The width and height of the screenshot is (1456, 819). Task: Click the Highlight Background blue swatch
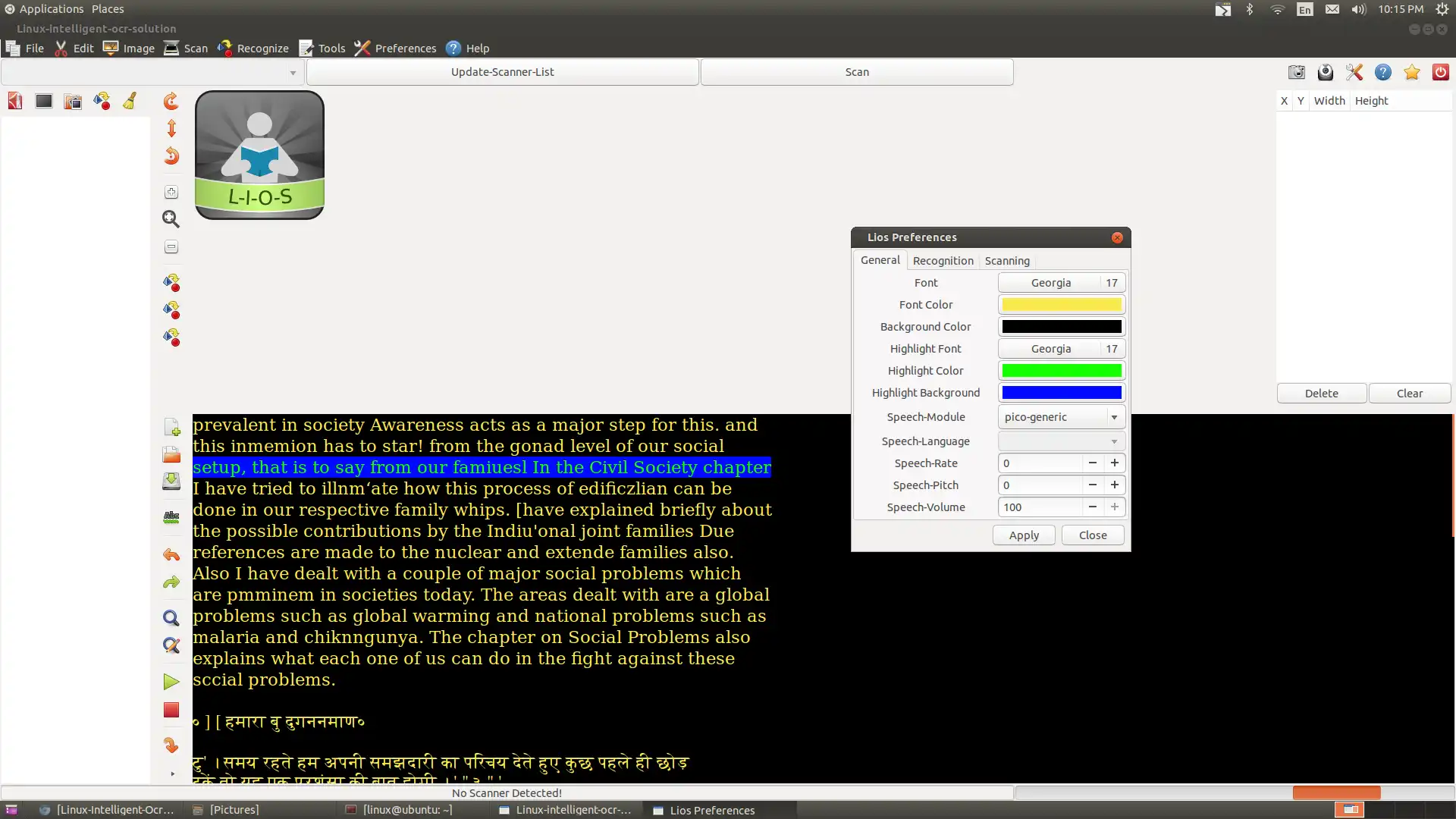pos(1061,392)
